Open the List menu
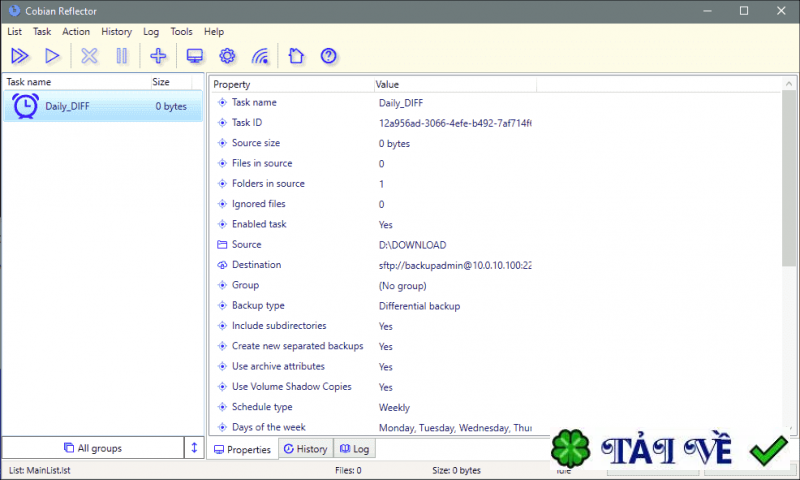Viewport: 800px width, 480px height. [14, 32]
